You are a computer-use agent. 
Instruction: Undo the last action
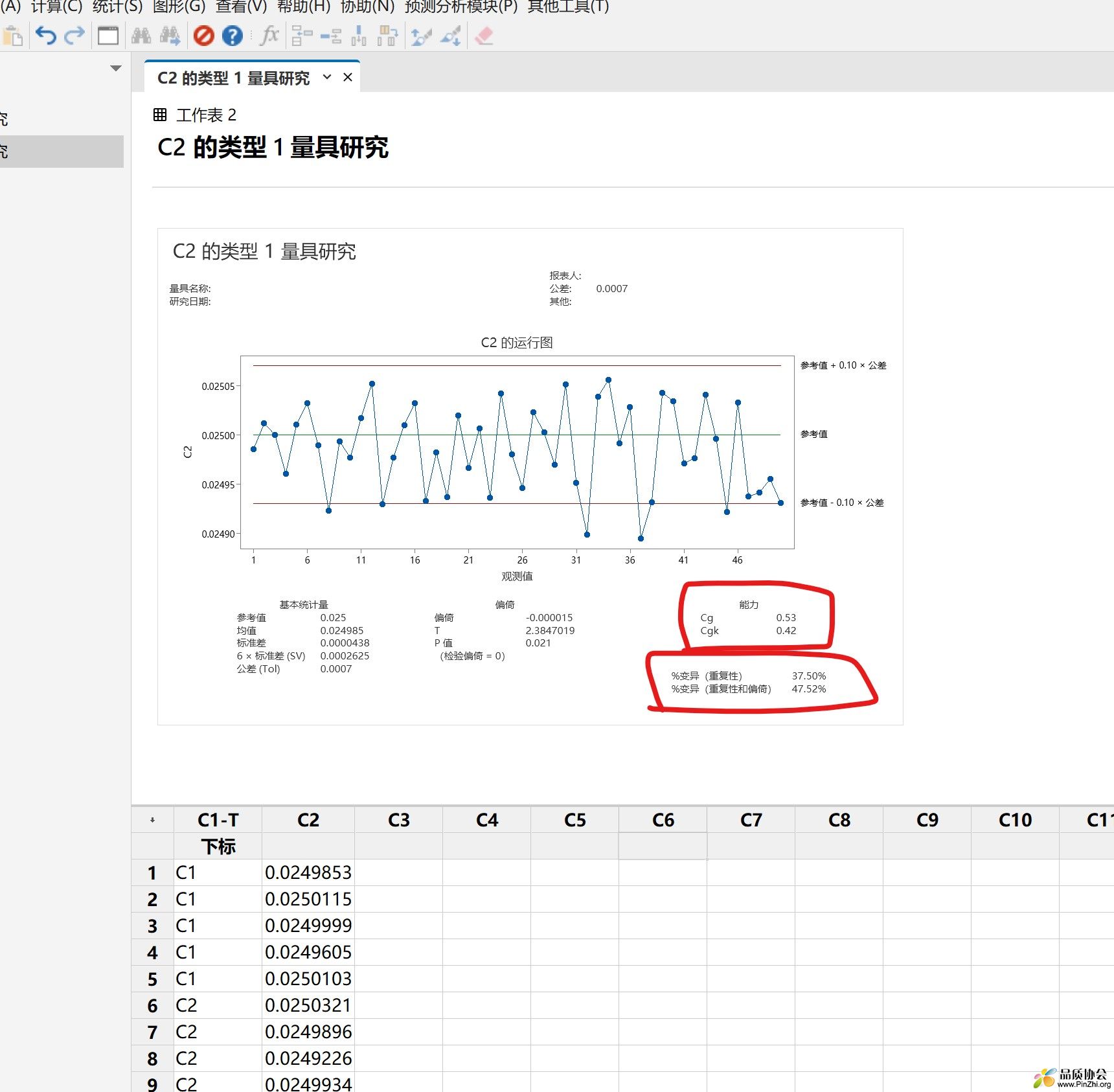tap(45, 36)
